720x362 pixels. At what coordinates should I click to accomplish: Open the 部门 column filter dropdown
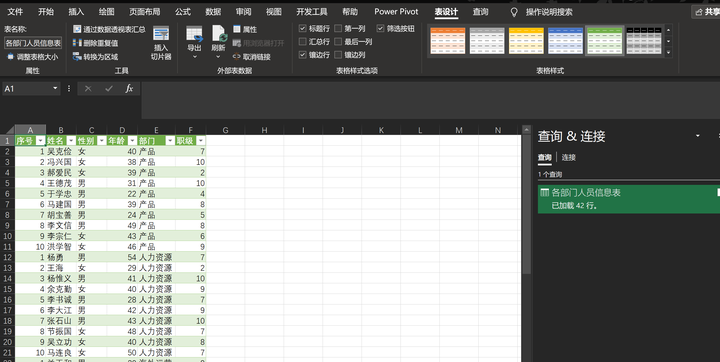(x=170, y=141)
